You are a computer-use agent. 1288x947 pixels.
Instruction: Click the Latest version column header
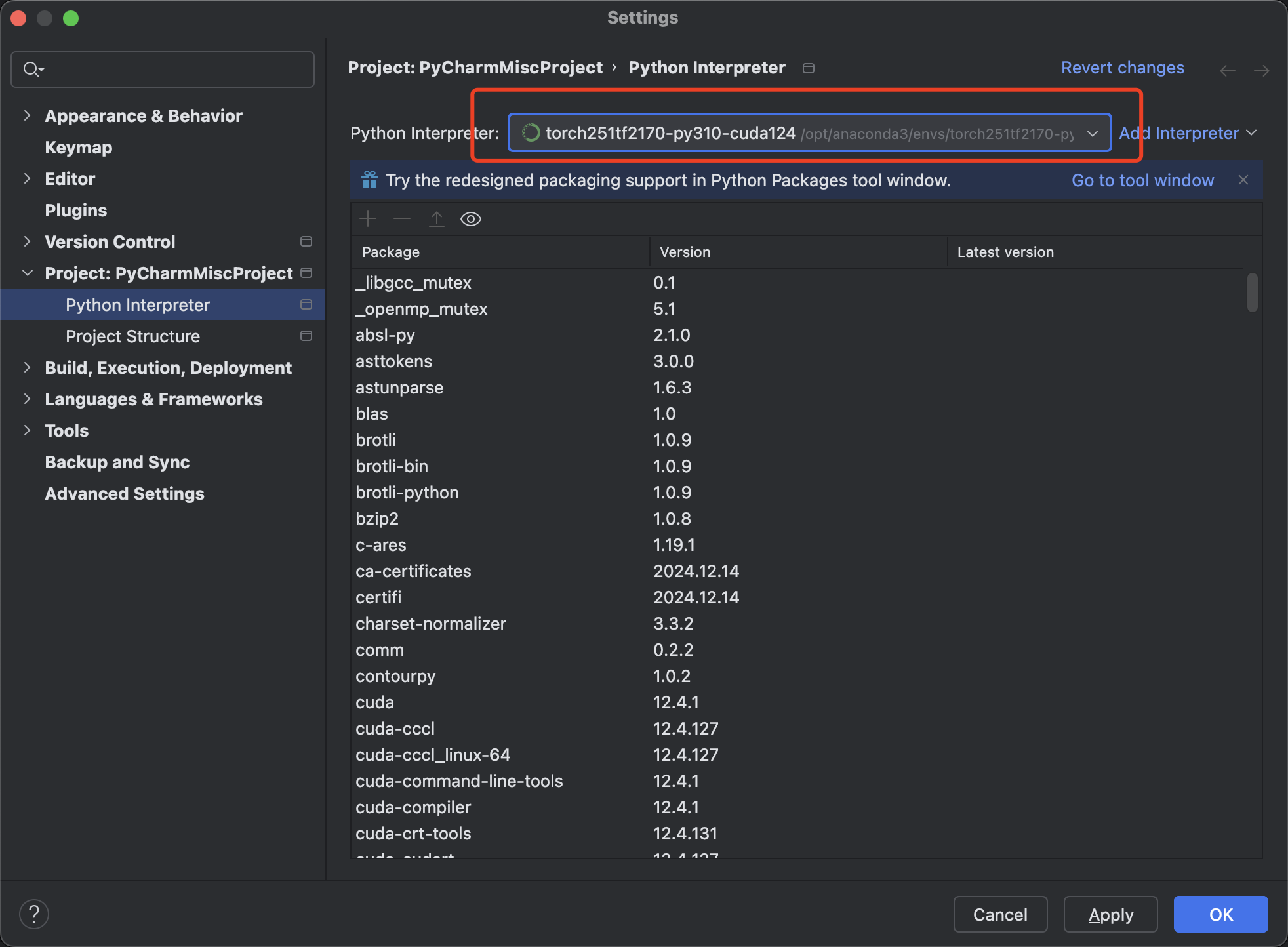(x=1095, y=252)
